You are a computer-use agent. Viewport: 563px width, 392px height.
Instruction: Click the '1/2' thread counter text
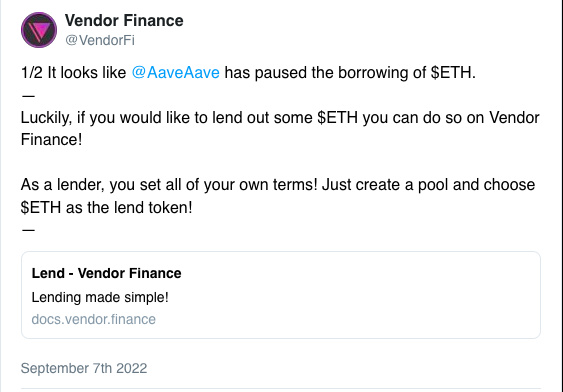[32, 73]
